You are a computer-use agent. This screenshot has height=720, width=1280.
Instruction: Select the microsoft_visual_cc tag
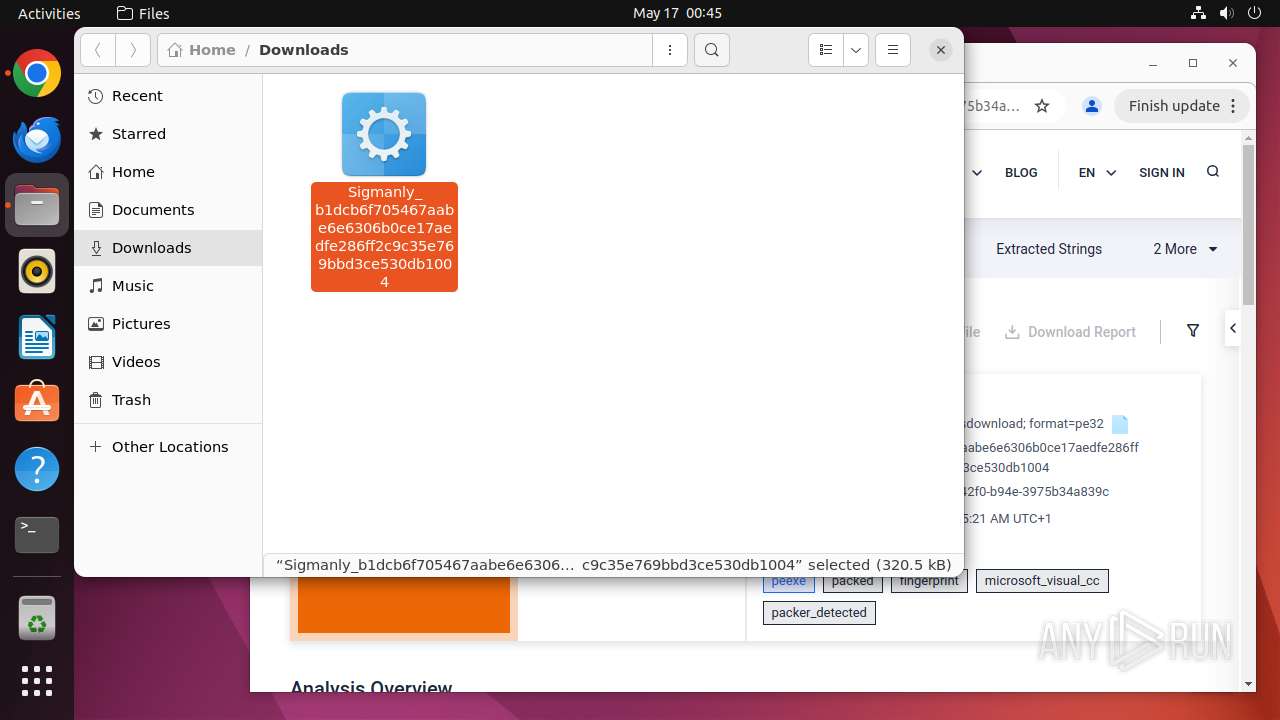click(x=1042, y=581)
